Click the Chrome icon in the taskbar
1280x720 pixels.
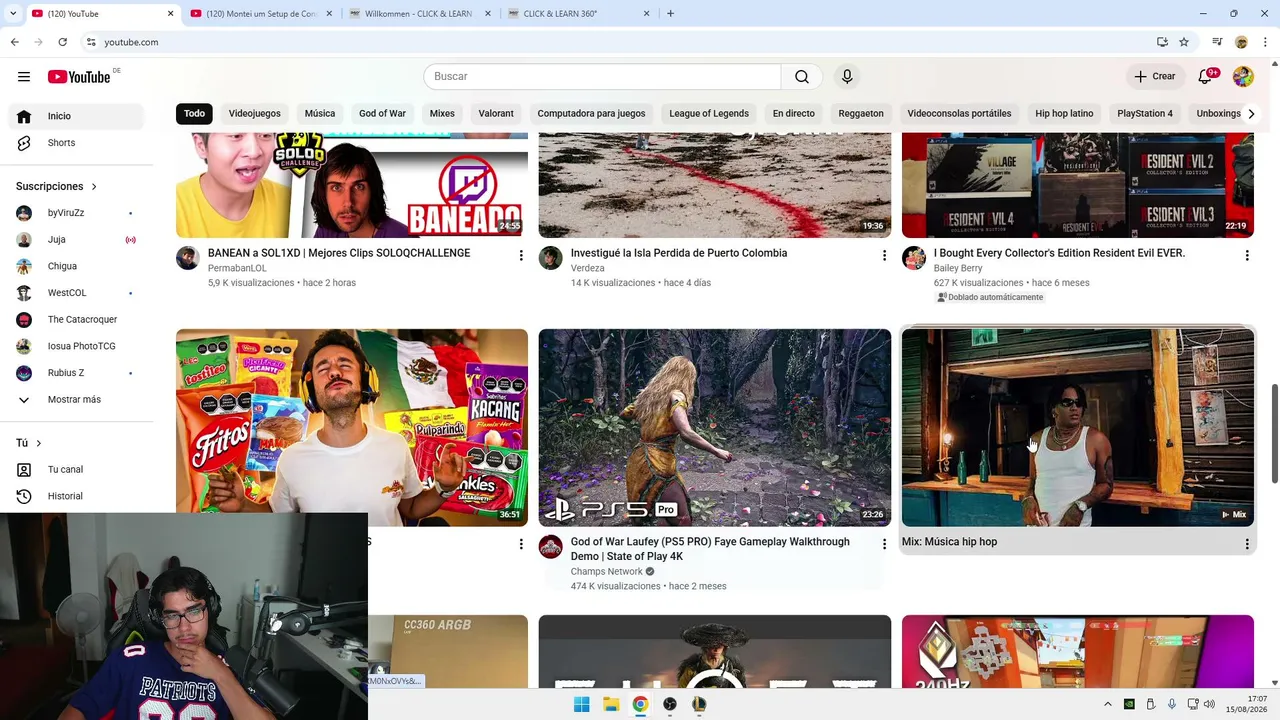point(640,704)
